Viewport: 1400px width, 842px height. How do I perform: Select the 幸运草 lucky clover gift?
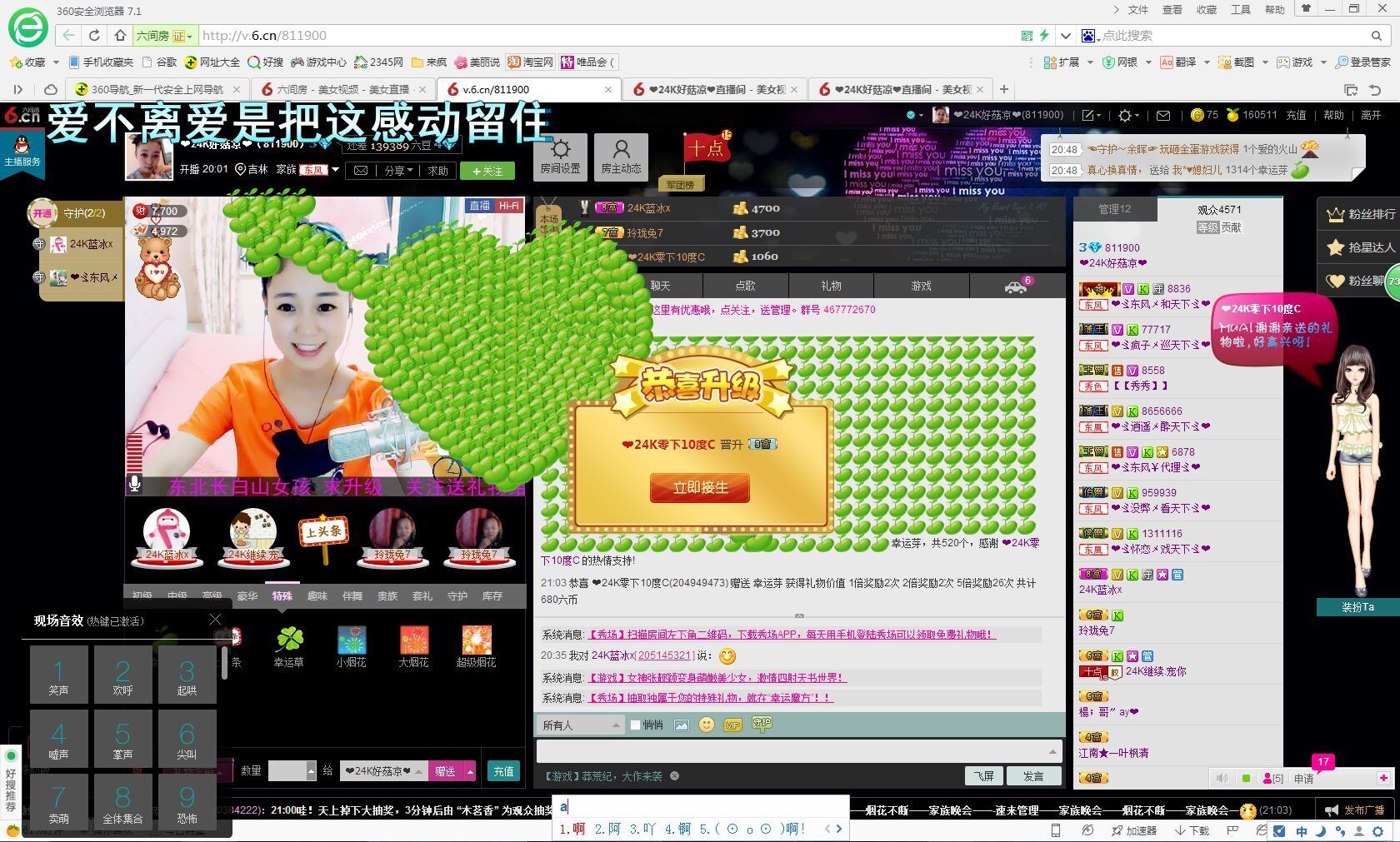click(289, 646)
